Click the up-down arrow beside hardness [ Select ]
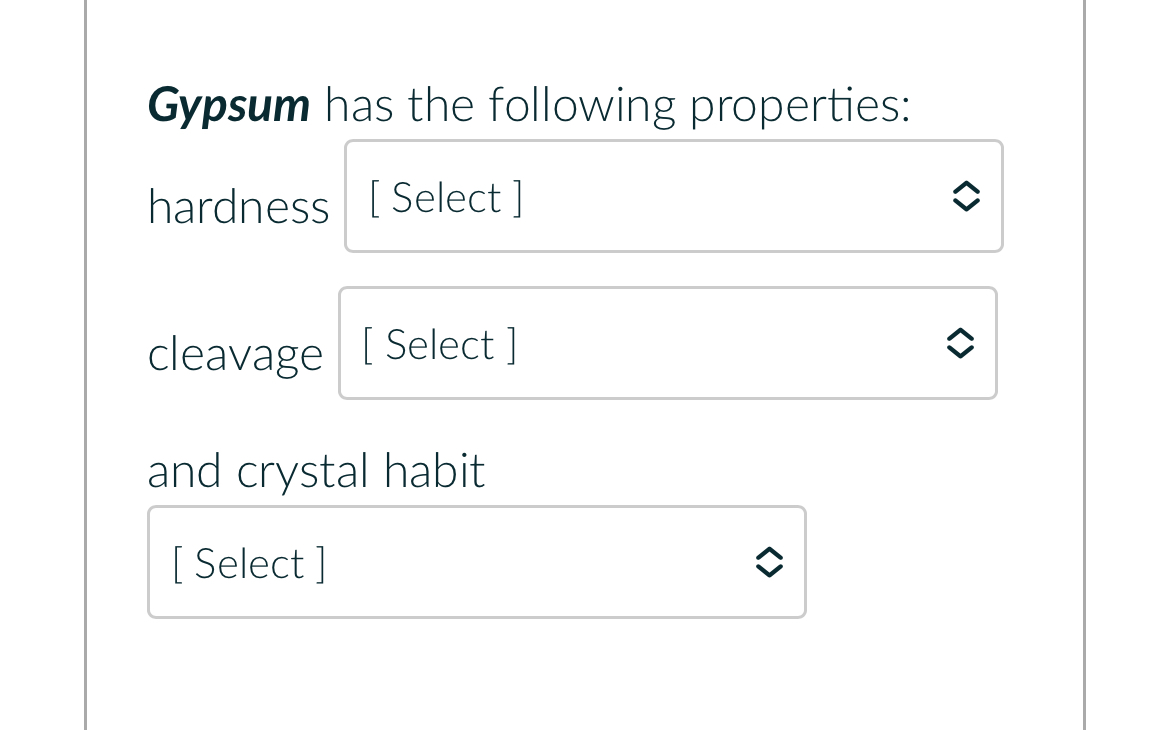 (966, 196)
